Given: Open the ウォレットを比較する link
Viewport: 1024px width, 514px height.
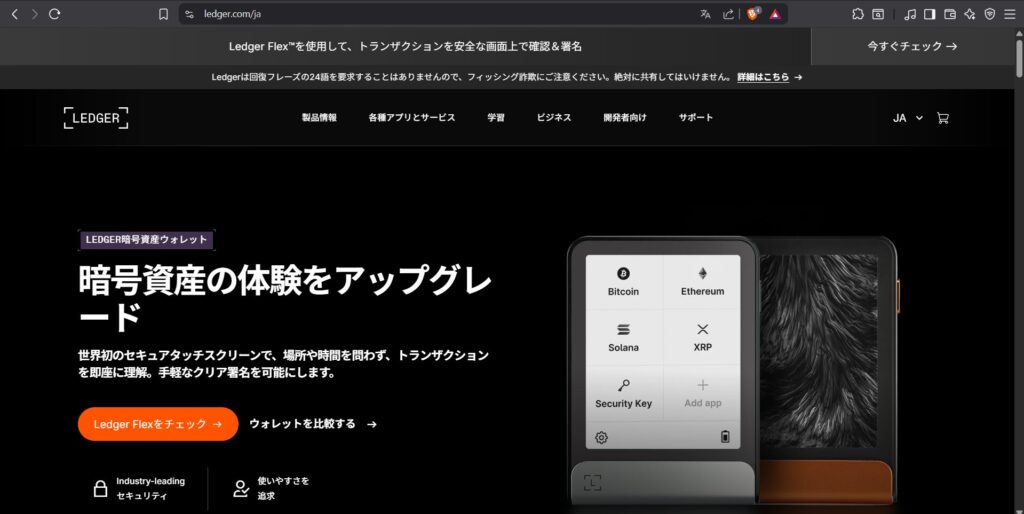Looking at the screenshot, I should point(313,424).
